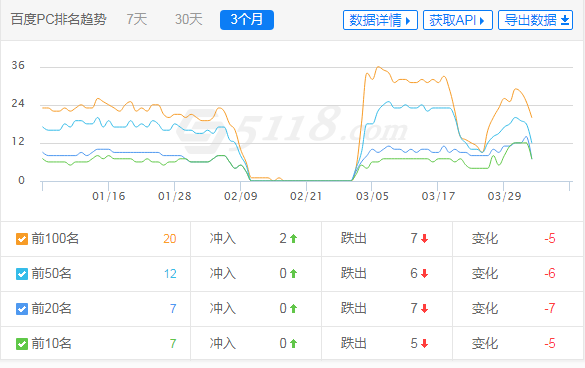Click green up arrow in 前20名 row
585x368 pixels.
coord(293,309)
